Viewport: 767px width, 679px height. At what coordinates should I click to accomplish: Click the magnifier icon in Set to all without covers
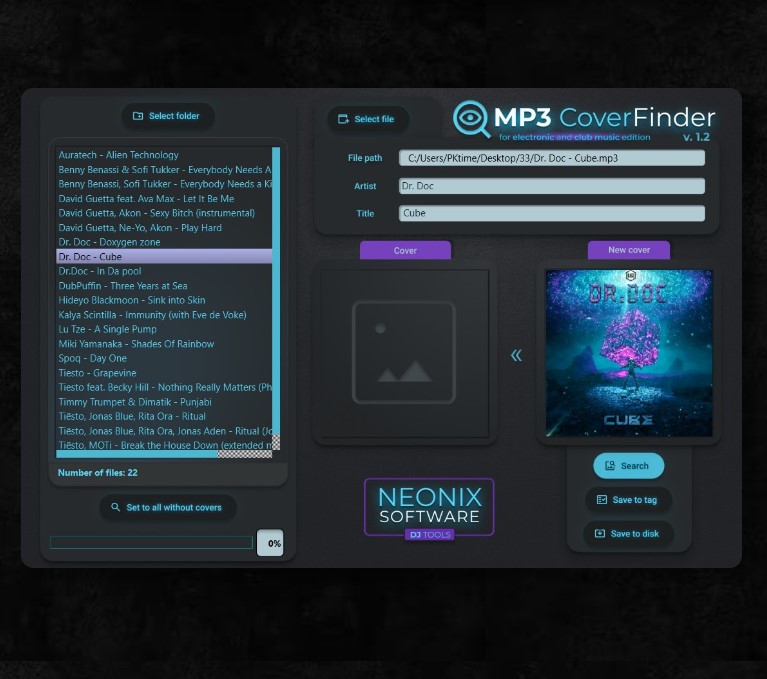[x=115, y=507]
